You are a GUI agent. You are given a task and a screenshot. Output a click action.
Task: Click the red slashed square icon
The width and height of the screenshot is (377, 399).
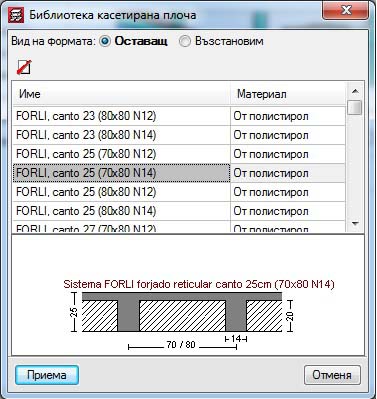click(24, 67)
